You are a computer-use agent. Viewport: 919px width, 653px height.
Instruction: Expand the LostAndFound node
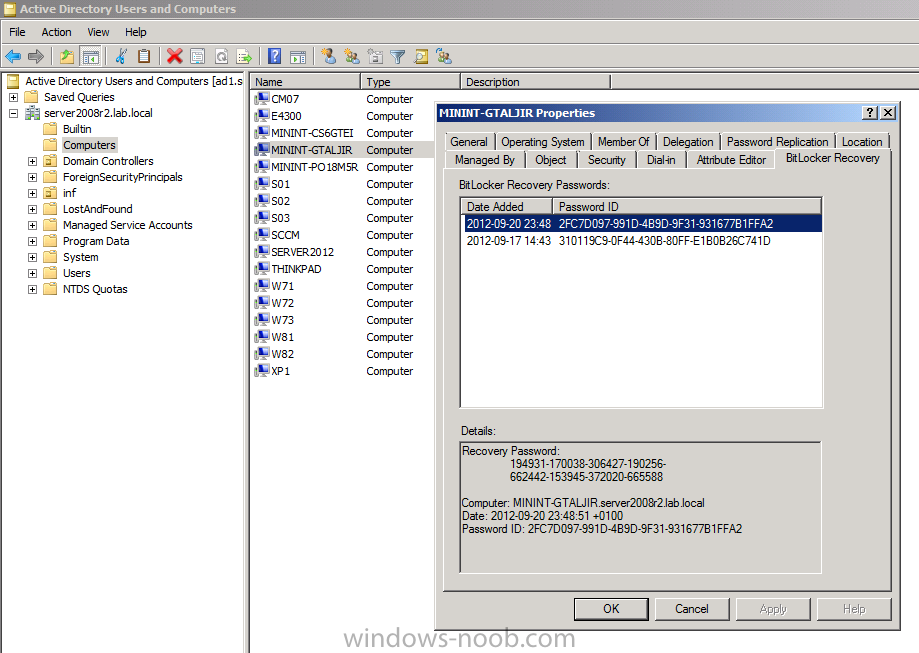click(32, 209)
